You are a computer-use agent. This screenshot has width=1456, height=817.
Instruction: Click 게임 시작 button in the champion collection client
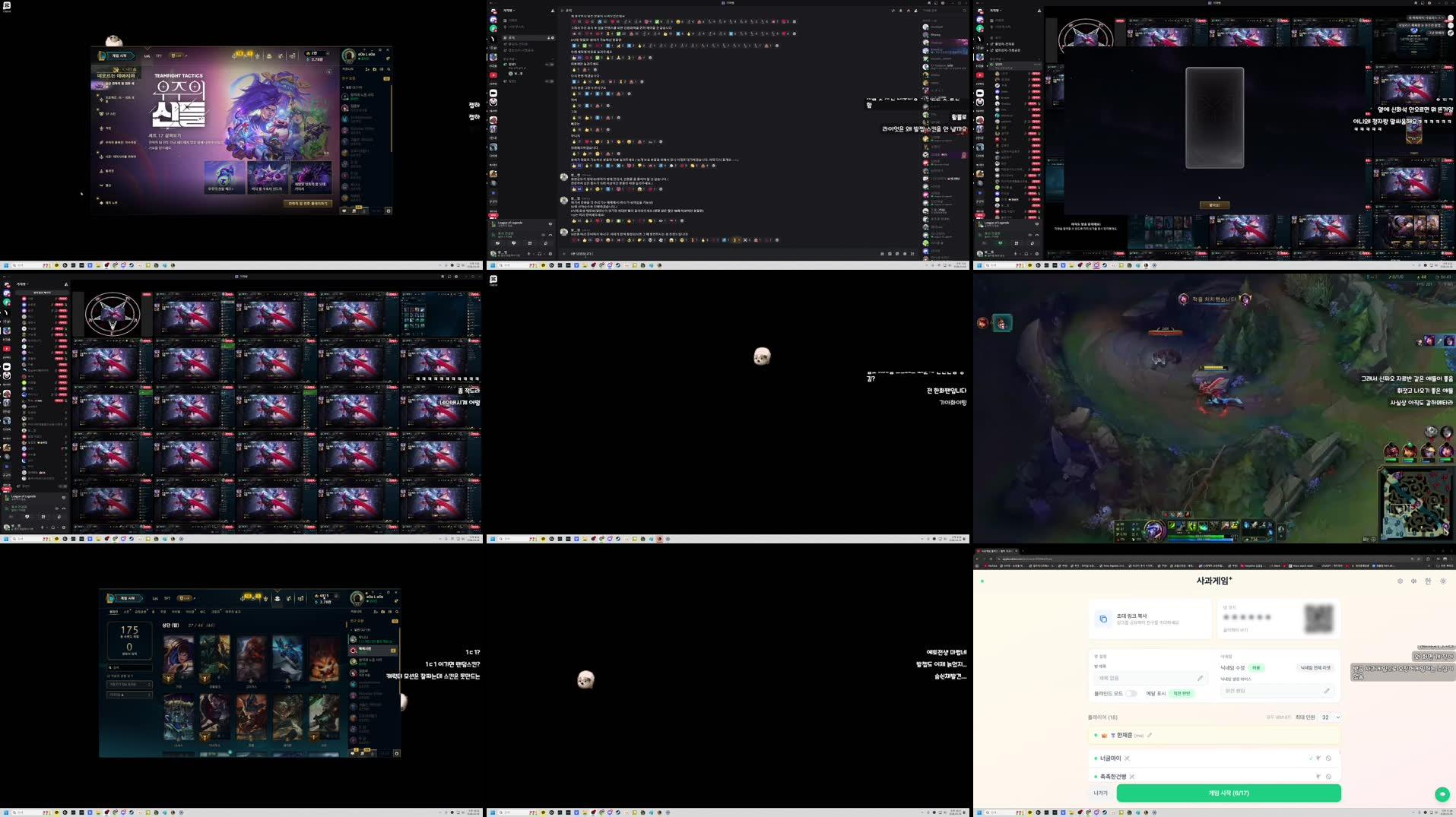click(x=127, y=598)
